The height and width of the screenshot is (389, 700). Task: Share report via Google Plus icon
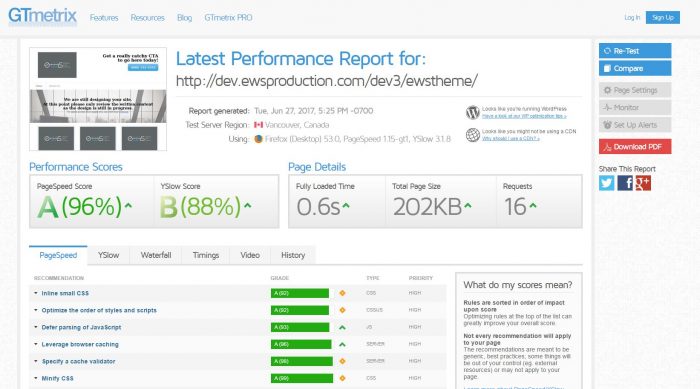click(643, 183)
